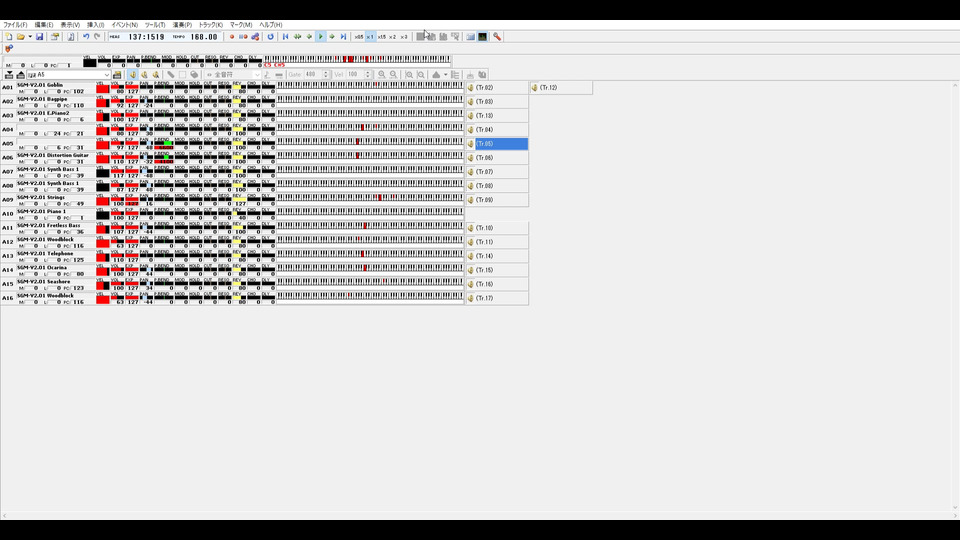Open the track selection A5 dropdown
Screen dimensions: 960x540
[107, 75]
